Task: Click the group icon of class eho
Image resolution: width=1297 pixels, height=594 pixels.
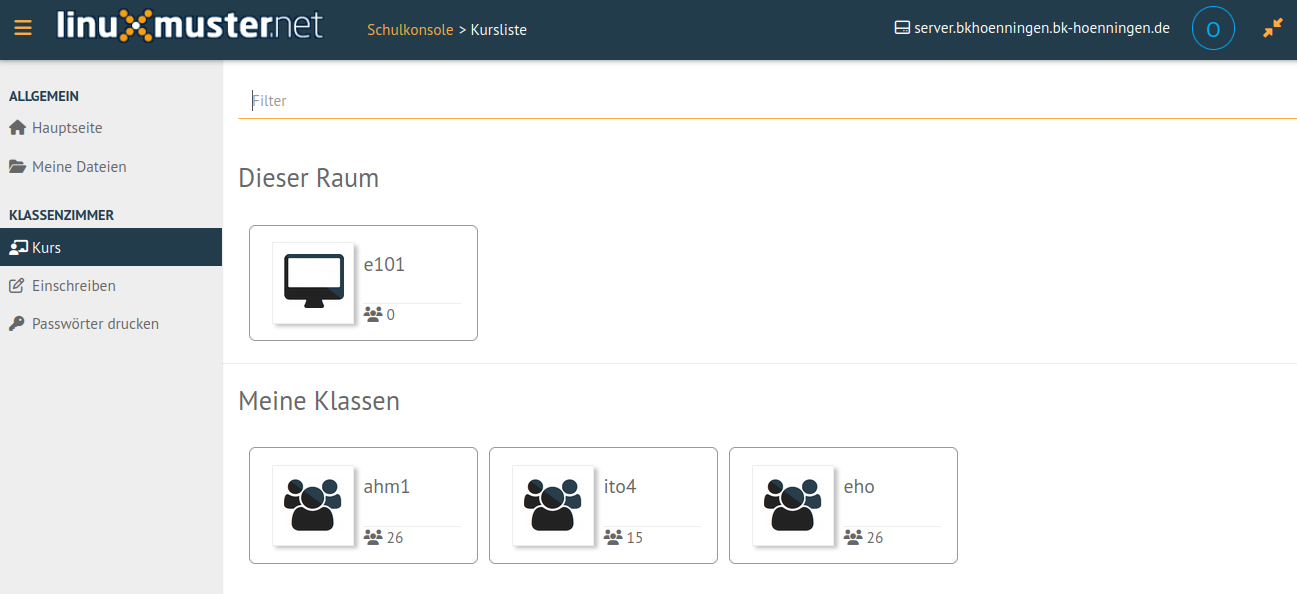Action: [793, 505]
